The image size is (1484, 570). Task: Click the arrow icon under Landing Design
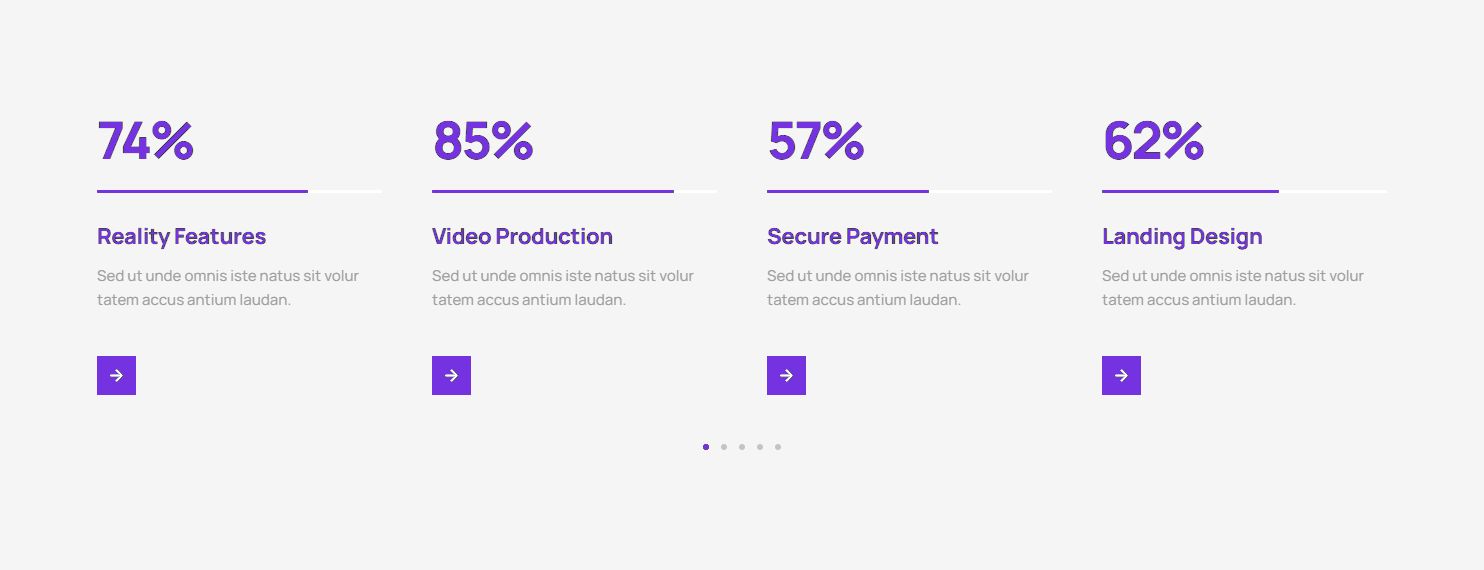tap(1121, 375)
